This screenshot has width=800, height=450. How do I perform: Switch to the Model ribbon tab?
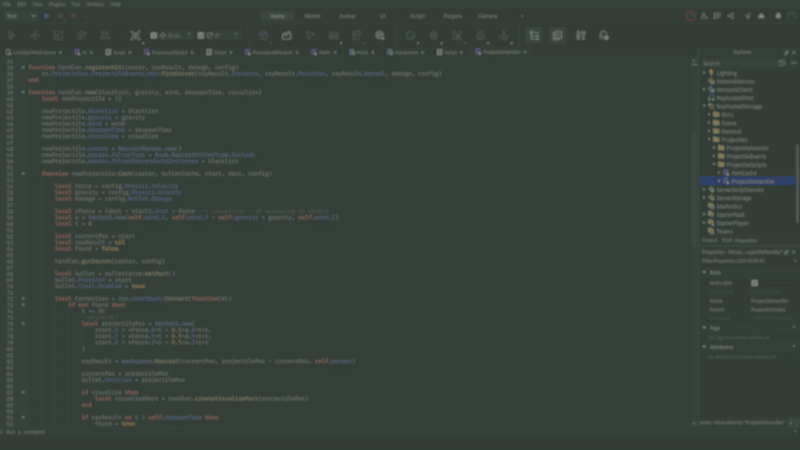(312, 16)
